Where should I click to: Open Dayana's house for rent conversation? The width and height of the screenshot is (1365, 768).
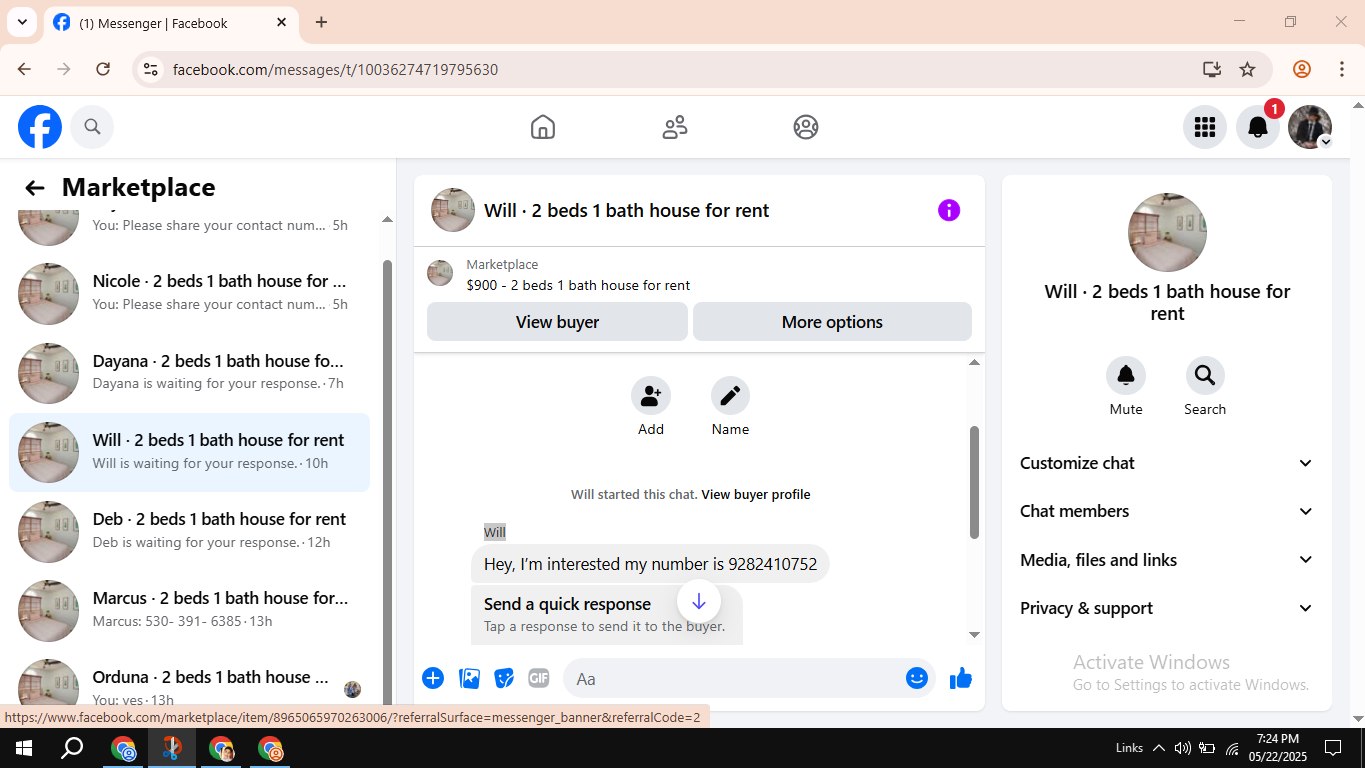pyautogui.click(x=189, y=372)
